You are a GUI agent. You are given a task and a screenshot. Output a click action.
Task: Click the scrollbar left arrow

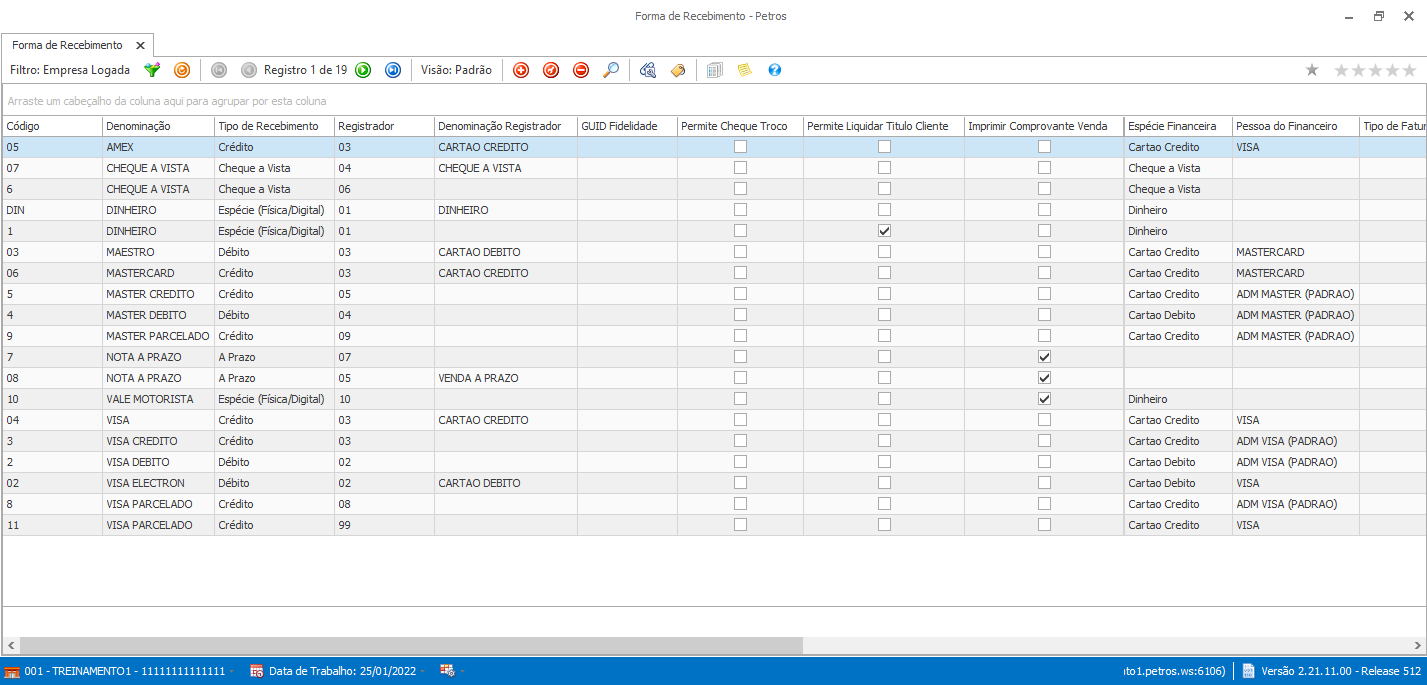point(10,645)
